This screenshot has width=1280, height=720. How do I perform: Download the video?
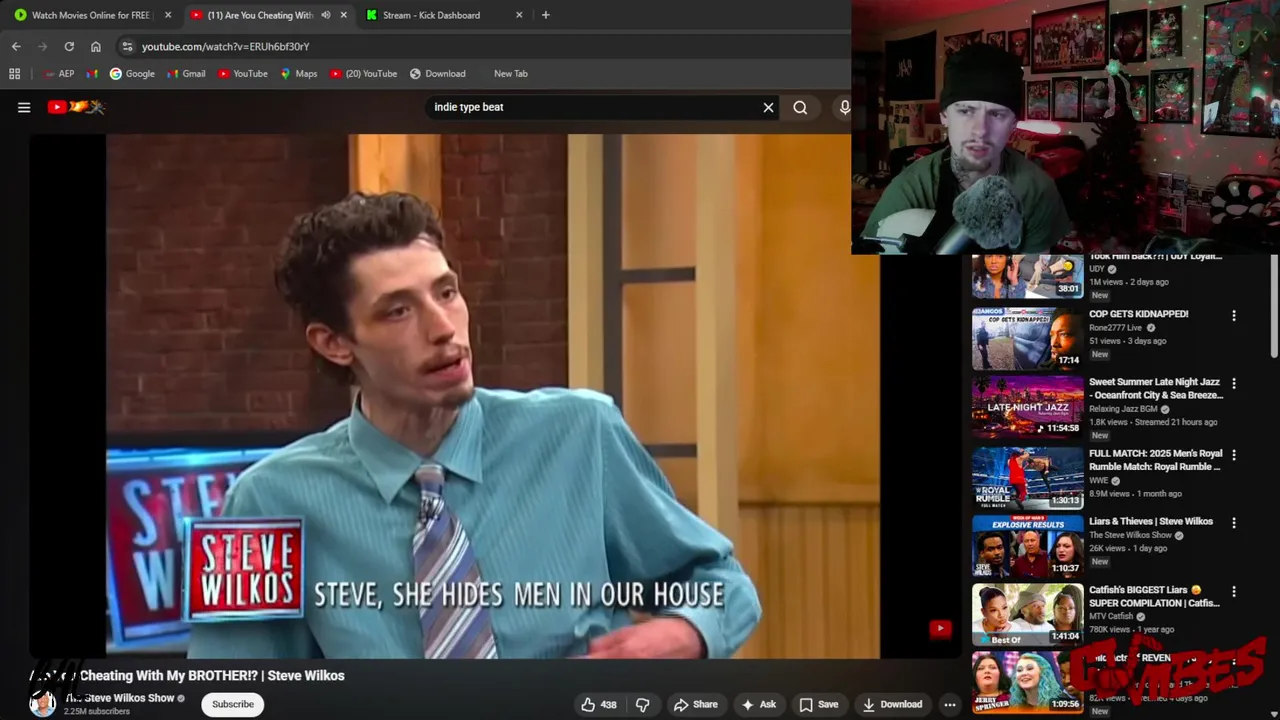892,704
